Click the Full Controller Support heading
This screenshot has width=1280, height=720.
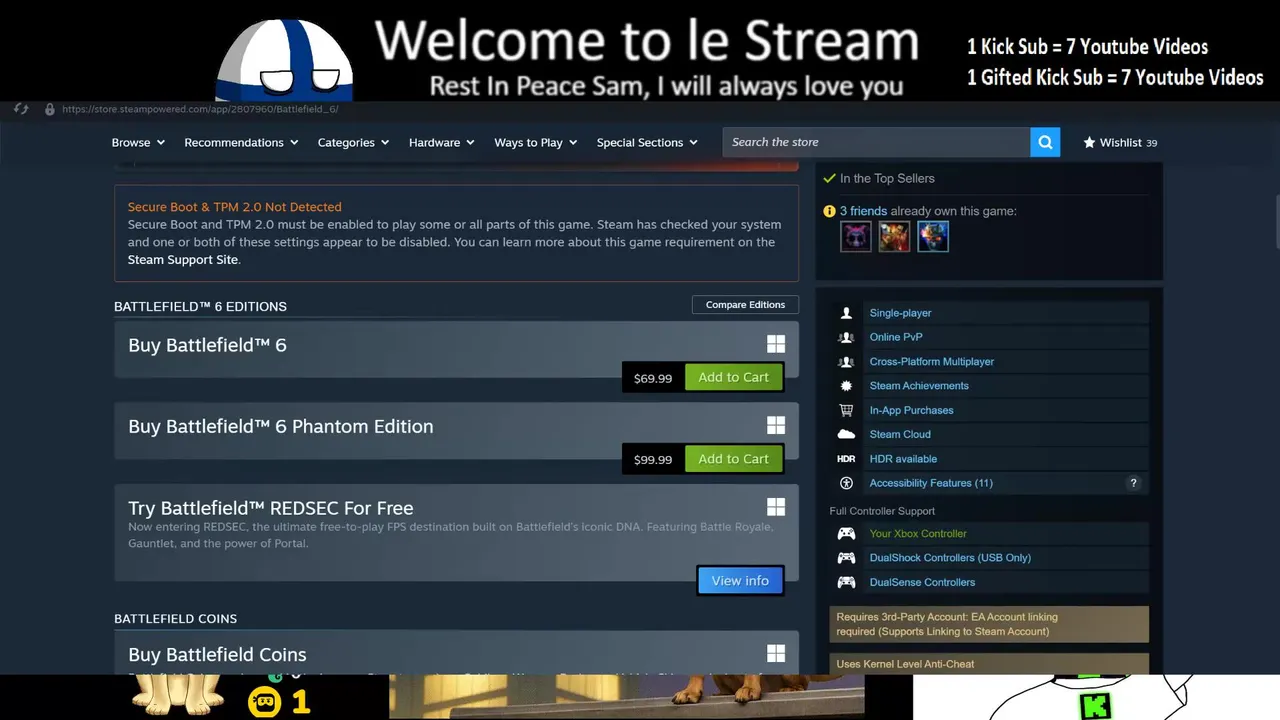coord(882,511)
